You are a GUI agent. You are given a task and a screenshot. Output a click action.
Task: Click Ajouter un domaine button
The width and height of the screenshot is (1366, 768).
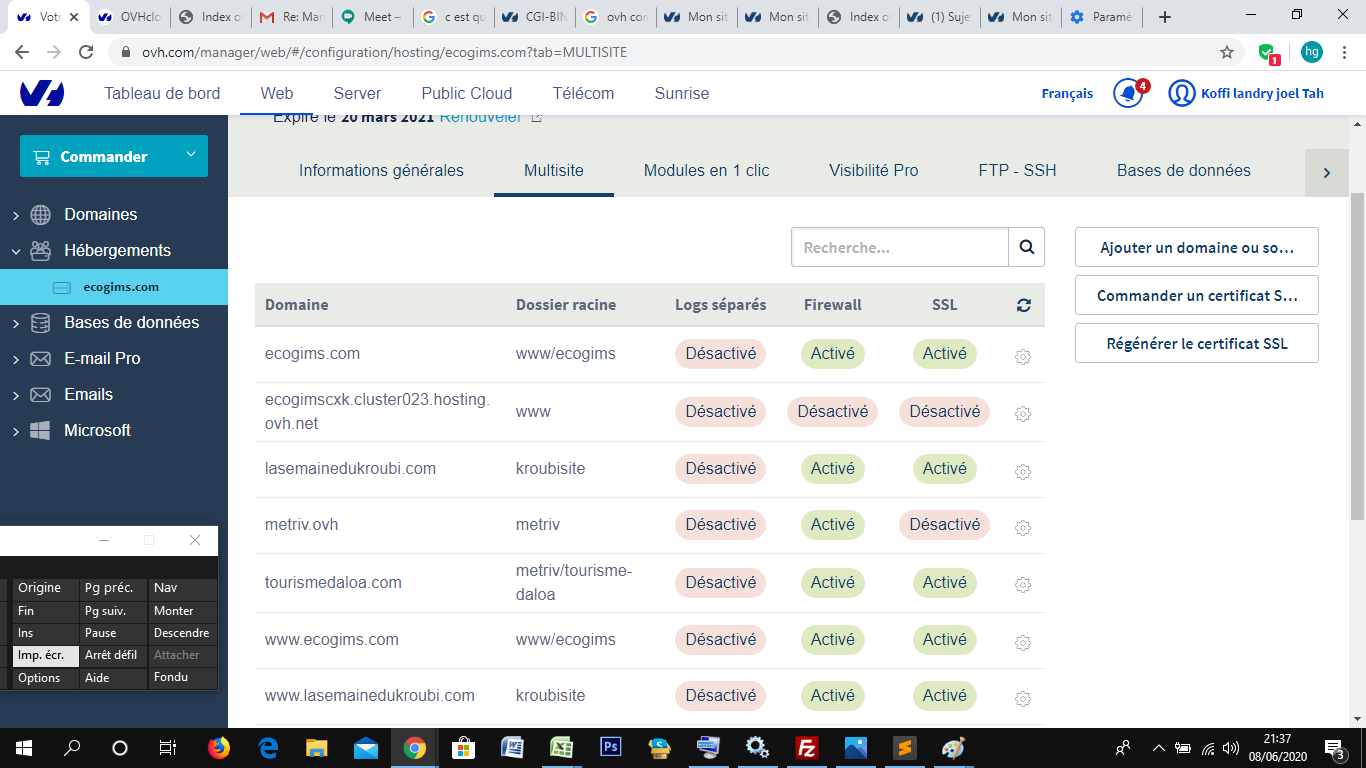coord(1196,247)
